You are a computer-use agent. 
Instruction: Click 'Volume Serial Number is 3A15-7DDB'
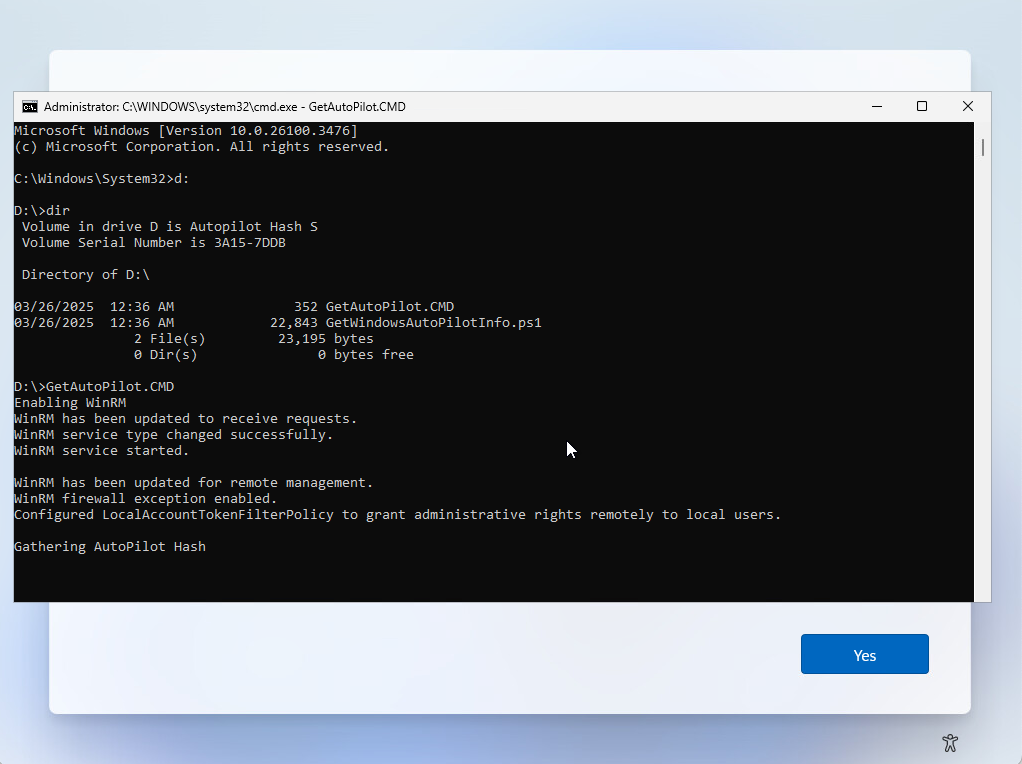click(154, 242)
